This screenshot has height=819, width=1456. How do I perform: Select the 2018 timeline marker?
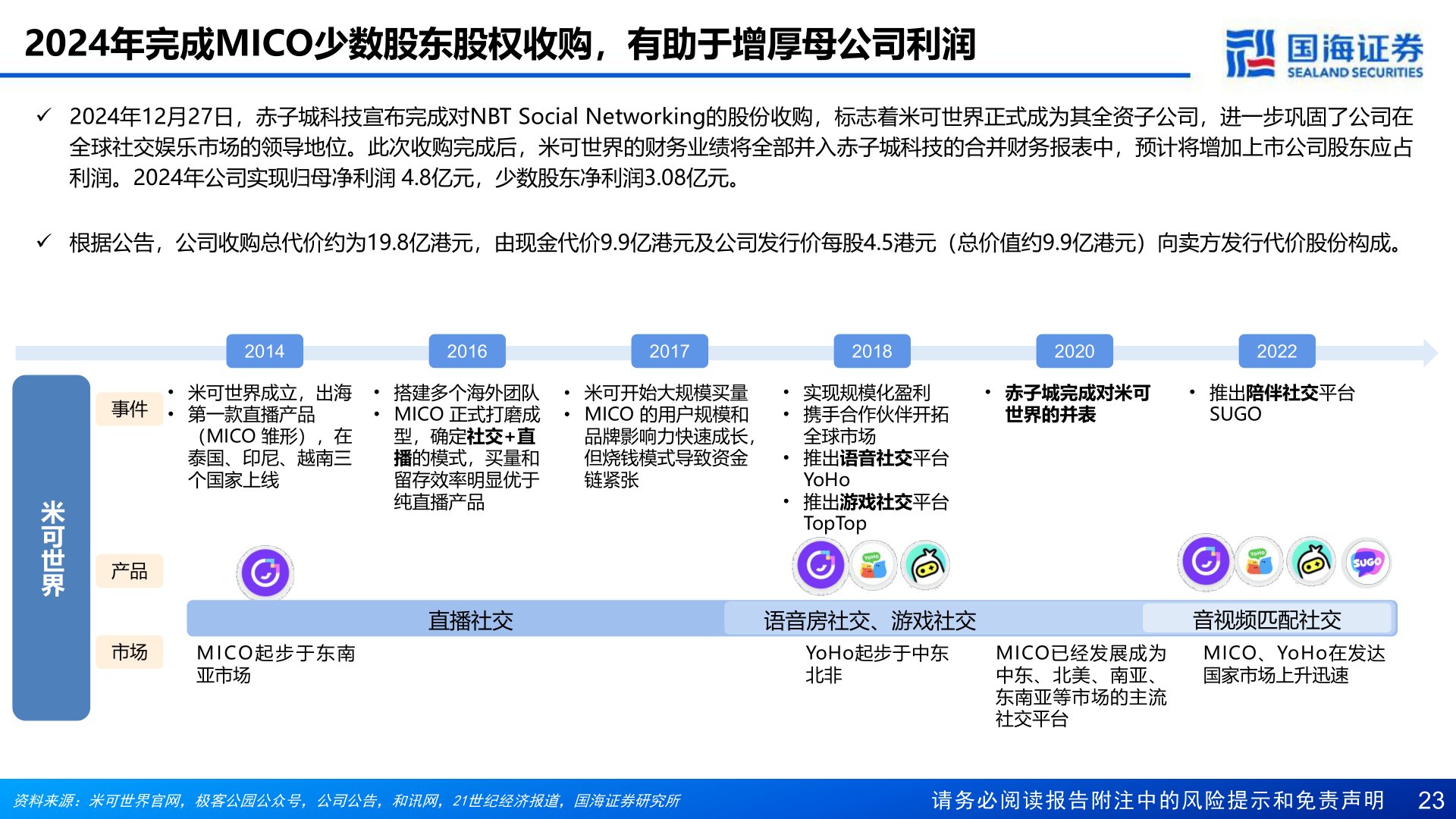(872, 351)
